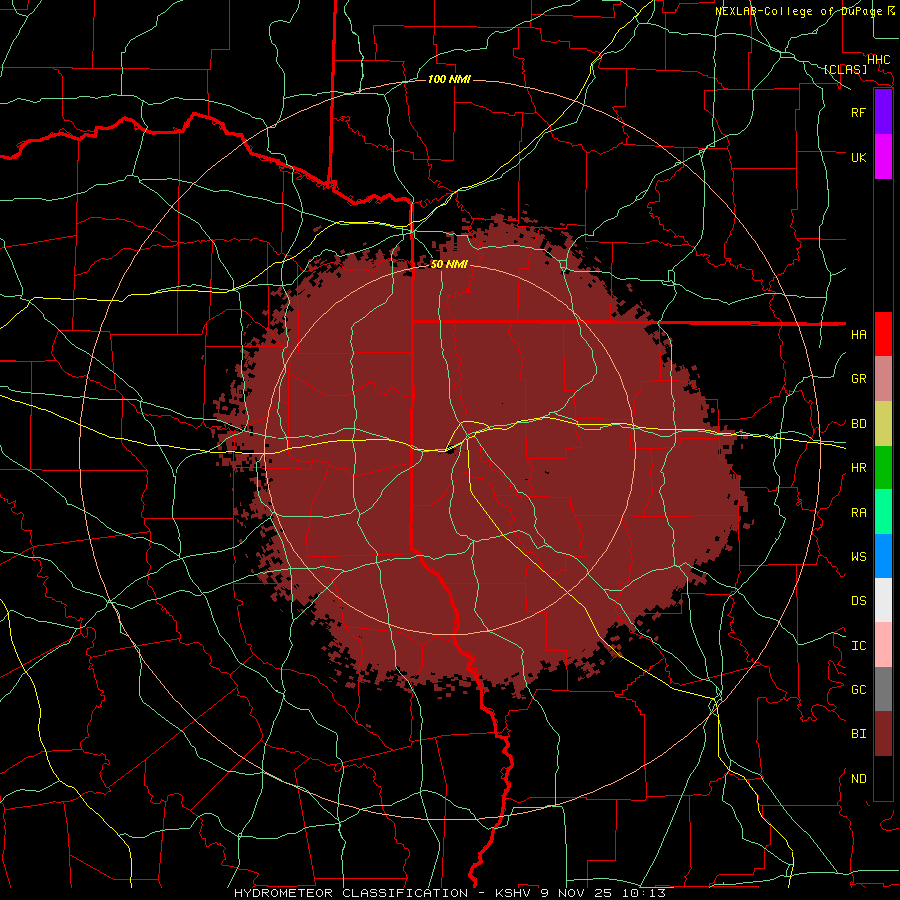The width and height of the screenshot is (900, 900).
Task: Click the 50 NMI range ring label
Action: (x=449, y=264)
